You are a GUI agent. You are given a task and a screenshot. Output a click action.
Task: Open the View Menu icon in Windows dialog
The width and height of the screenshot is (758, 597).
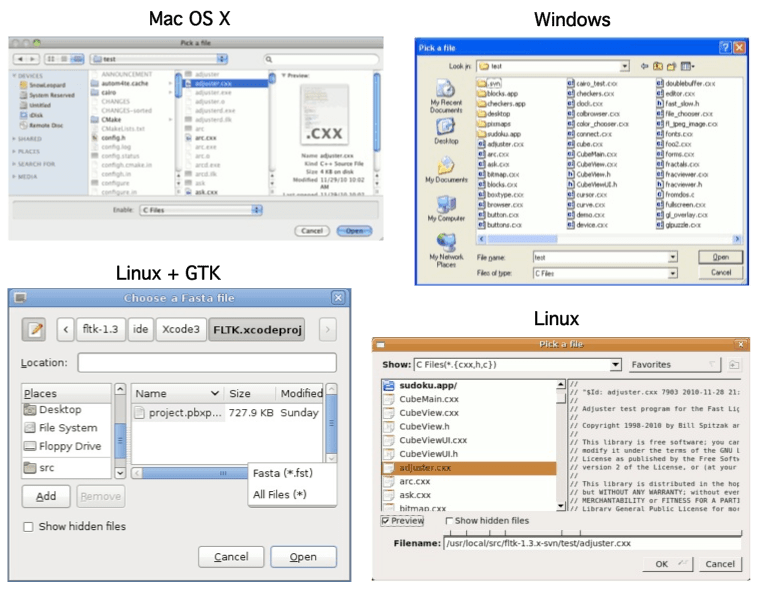[x=687, y=66]
